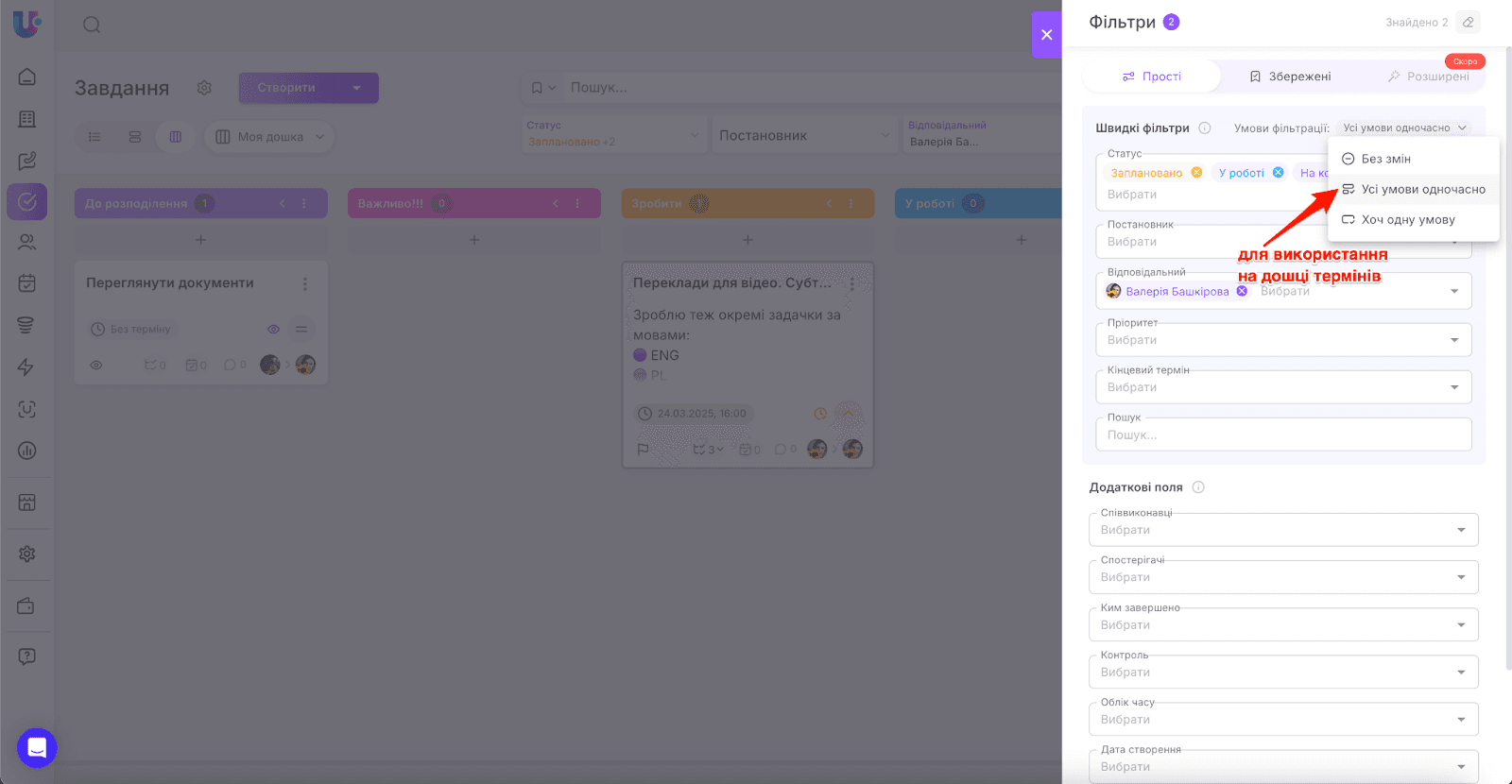Screen dimensions: 1512x784
Task: Expand the Облік часу field dropdown
Action: pos(1461,719)
